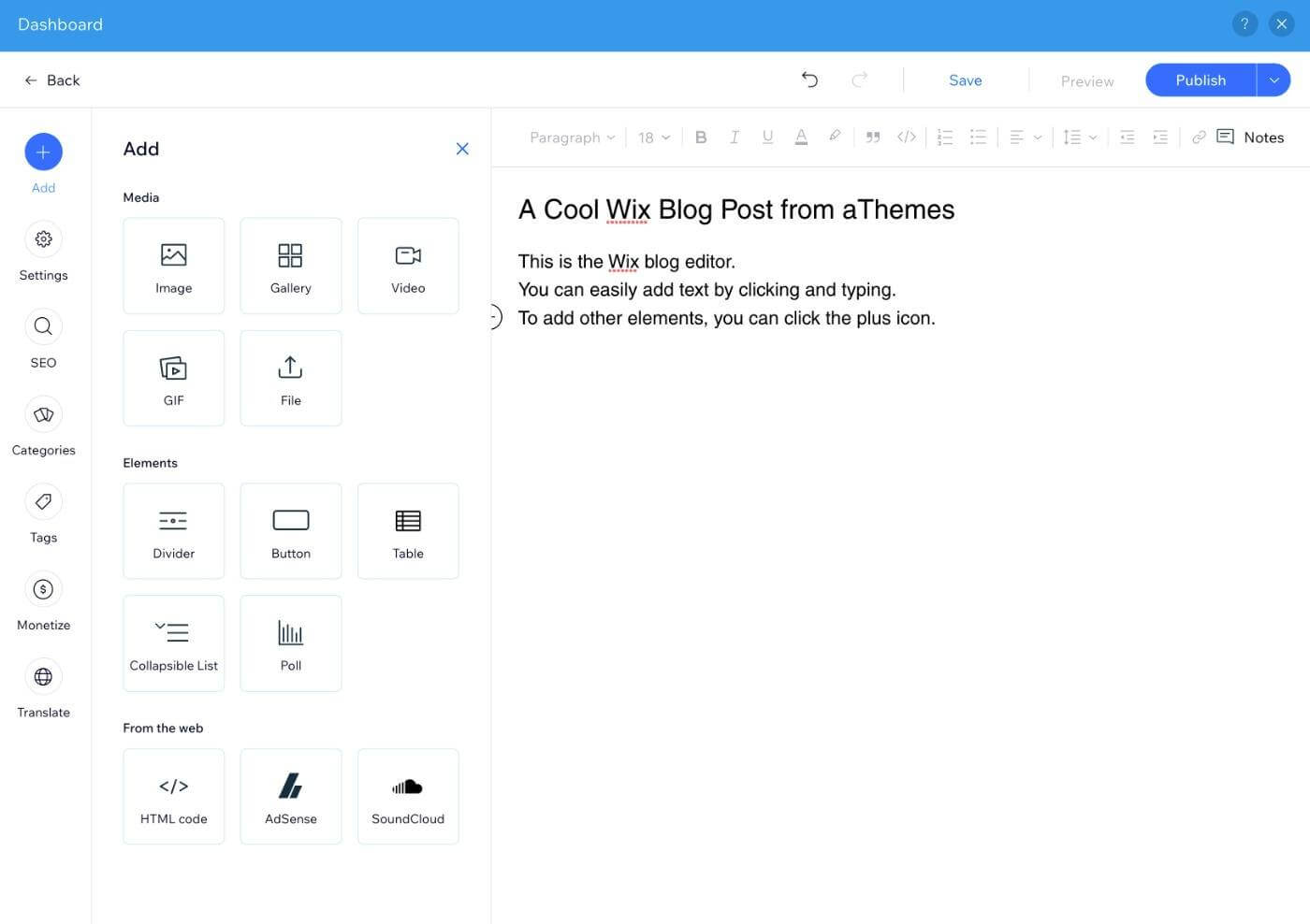Insert HTML code embed
Image resolution: width=1310 pixels, height=924 pixels.
pos(174,797)
